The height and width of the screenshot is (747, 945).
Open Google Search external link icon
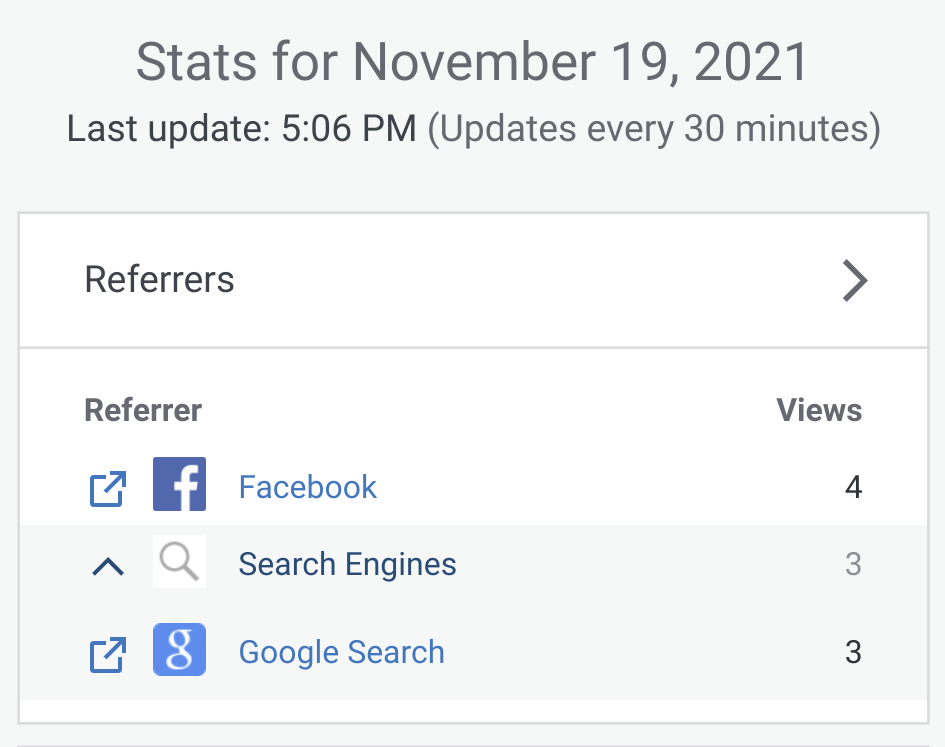(108, 653)
